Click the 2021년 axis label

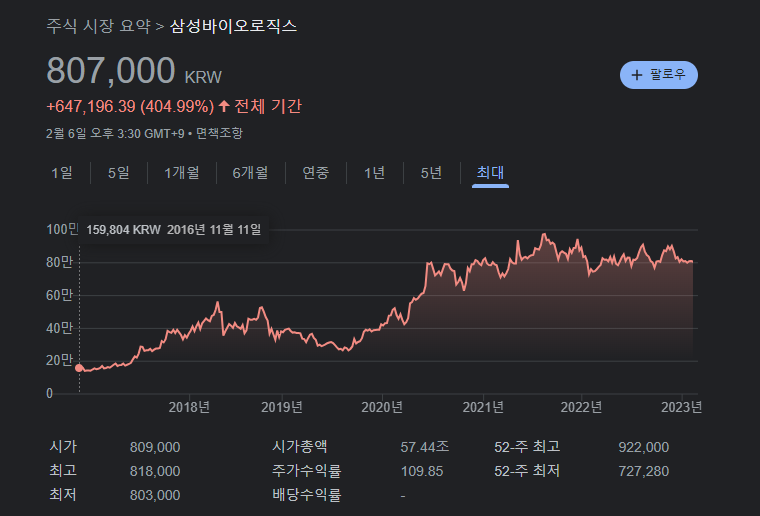483,407
